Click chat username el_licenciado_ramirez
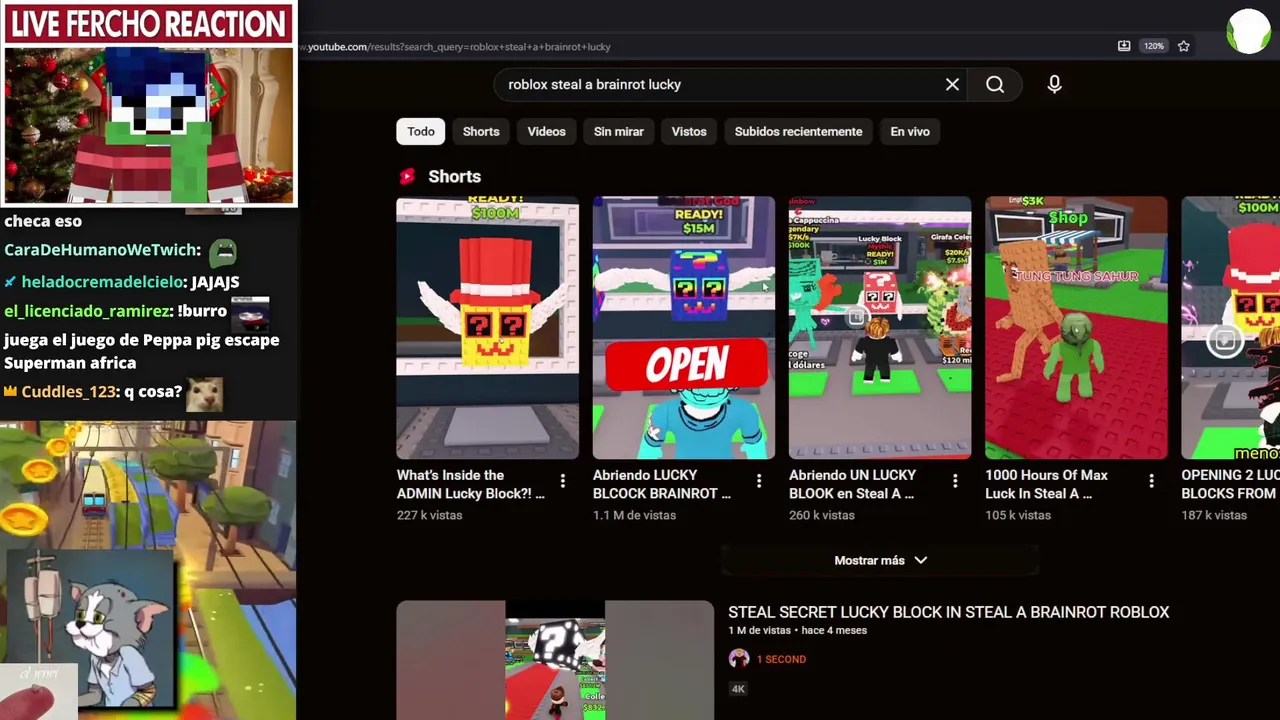The width and height of the screenshot is (1280, 720). (x=89, y=311)
